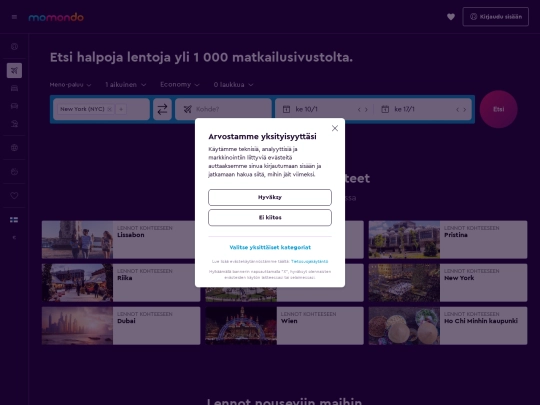
Task: Remove New York (NYC) origin chip
Action: pos(110,109)
